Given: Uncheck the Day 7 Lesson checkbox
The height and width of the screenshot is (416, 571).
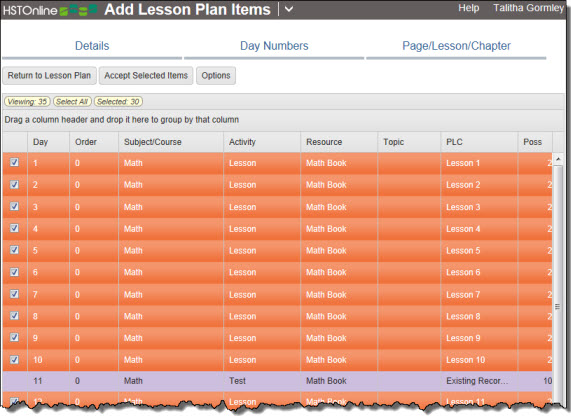Looking at the screenshot, I should click(x=14, y=294).
